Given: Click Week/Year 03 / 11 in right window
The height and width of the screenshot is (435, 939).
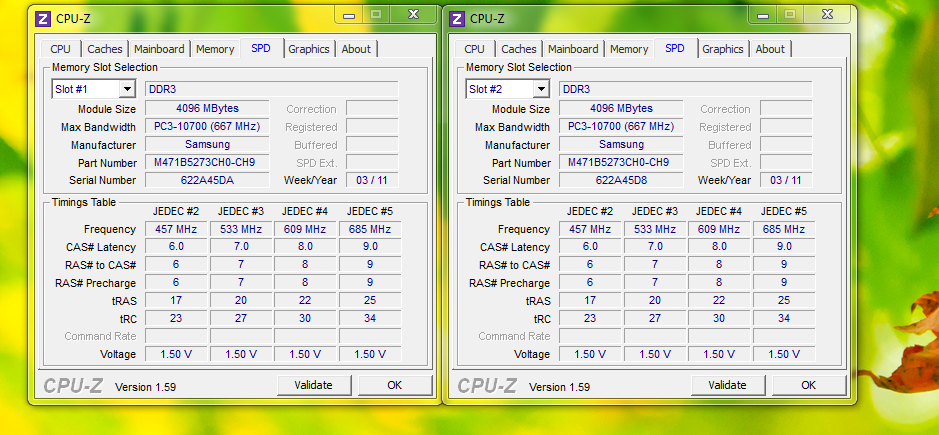Looking at the screenshot, I should click(786, 180).
